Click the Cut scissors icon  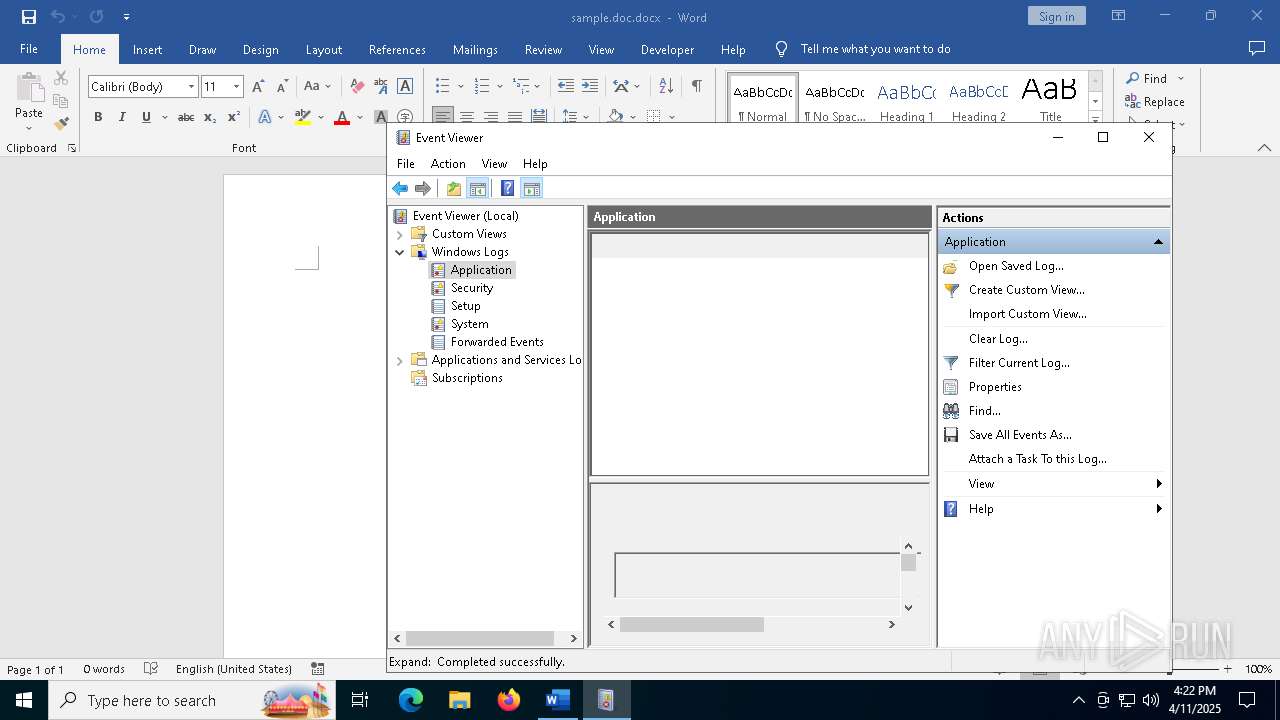(61, 78)
